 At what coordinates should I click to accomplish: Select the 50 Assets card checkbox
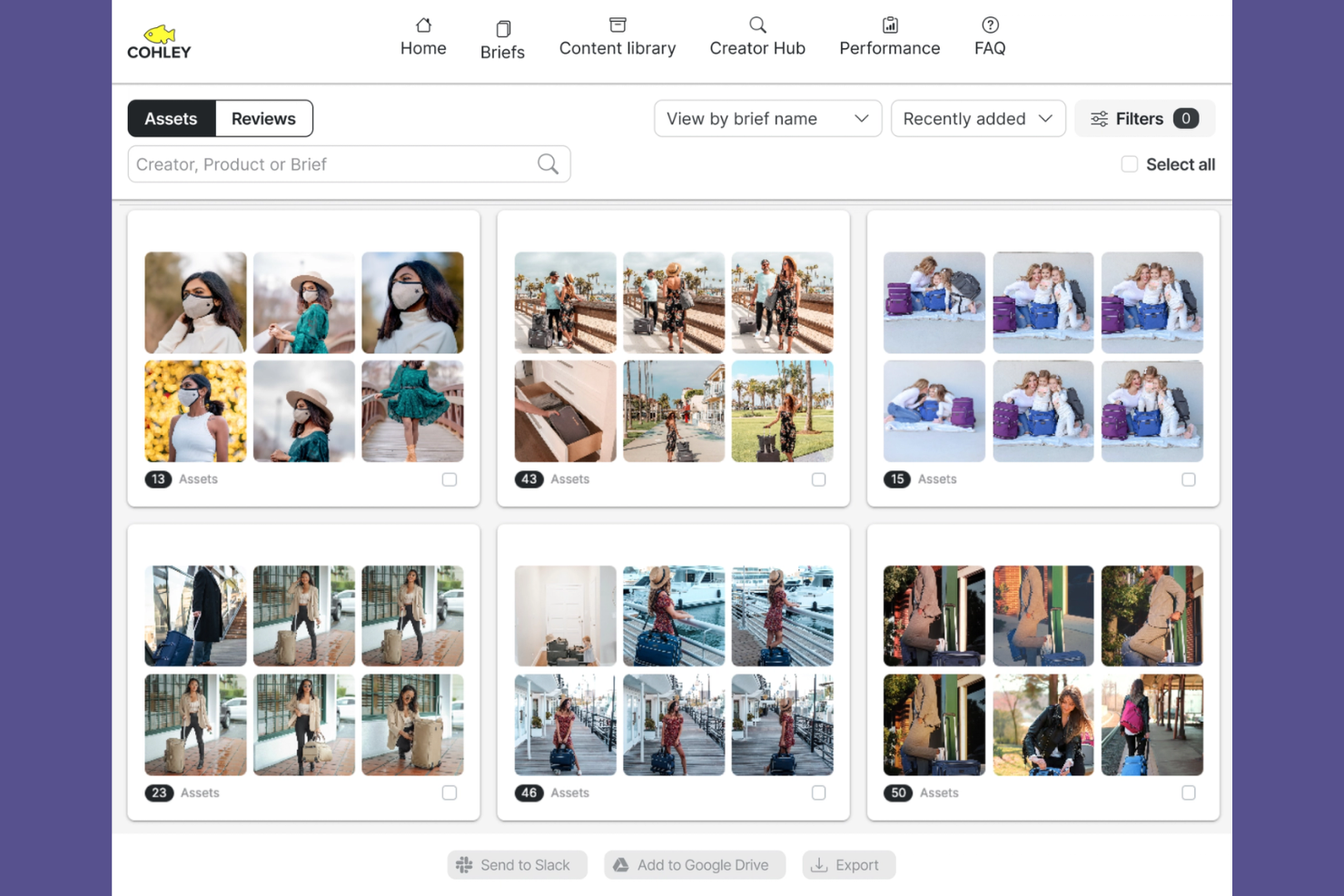[1189, 793]
